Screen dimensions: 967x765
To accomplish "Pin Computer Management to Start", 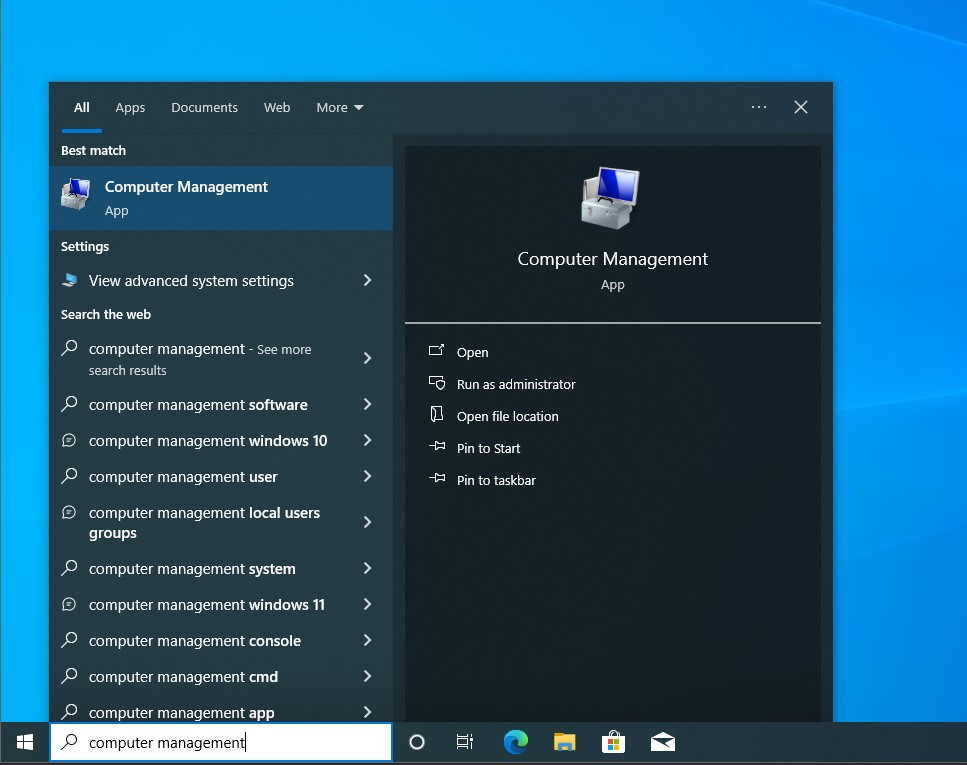I will pyautogui.click(x=488, y=448).
